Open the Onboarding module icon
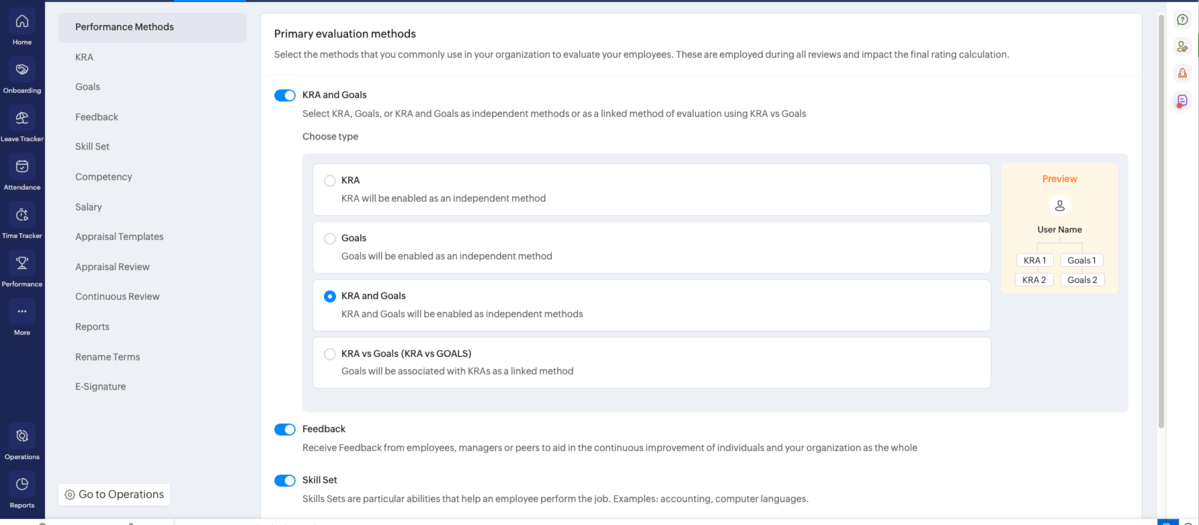This screenshot has width=1199, height=525. [22, 70]
